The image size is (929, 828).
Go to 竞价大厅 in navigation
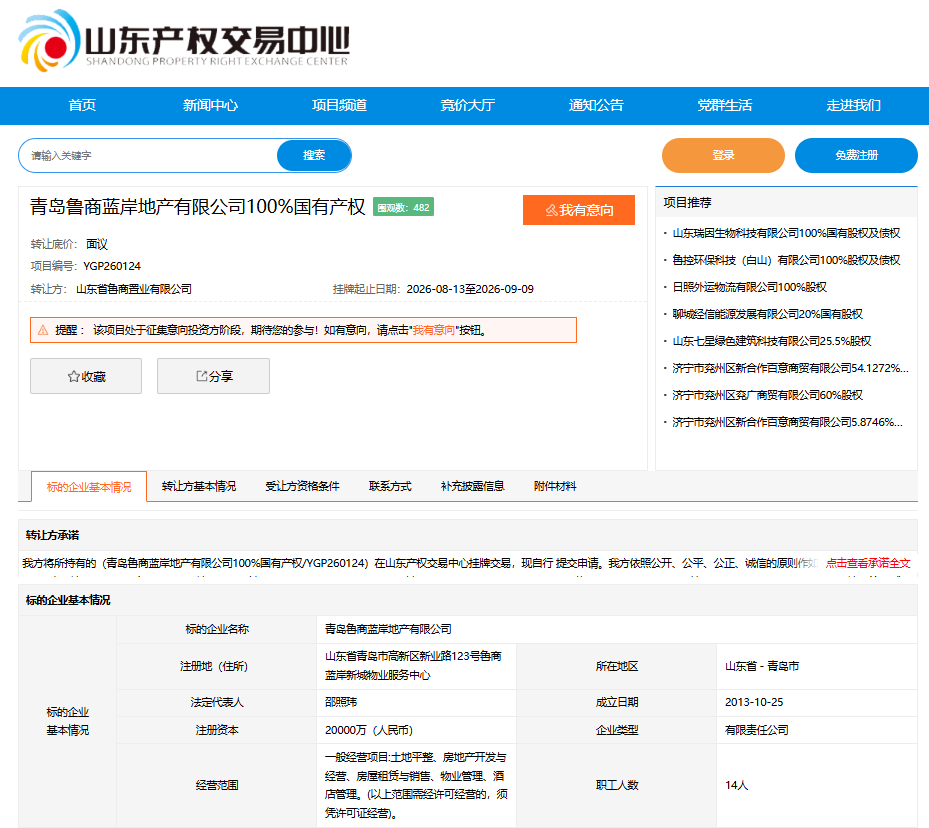coord(467,105)
